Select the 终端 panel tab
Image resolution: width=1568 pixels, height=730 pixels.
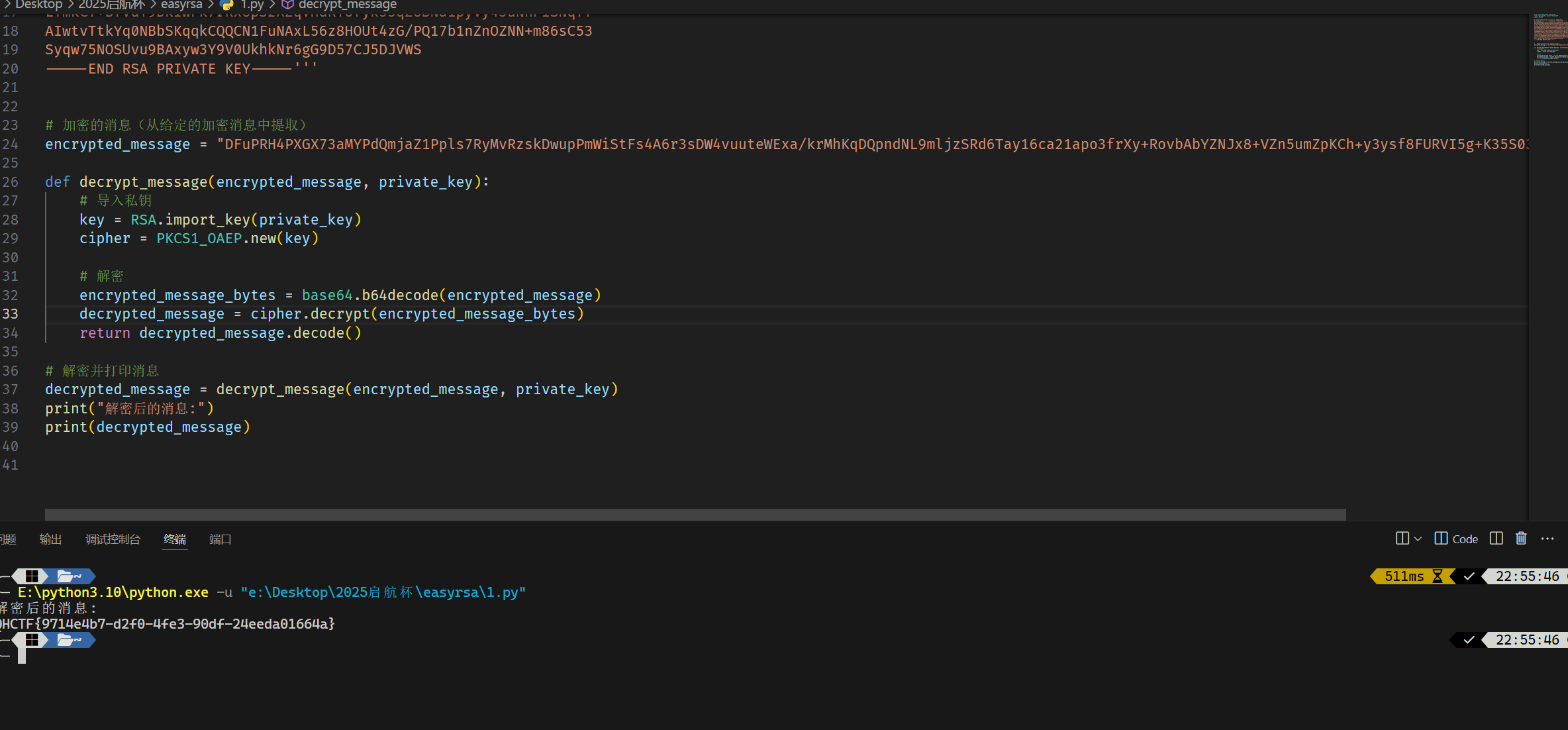pos(175,539)
